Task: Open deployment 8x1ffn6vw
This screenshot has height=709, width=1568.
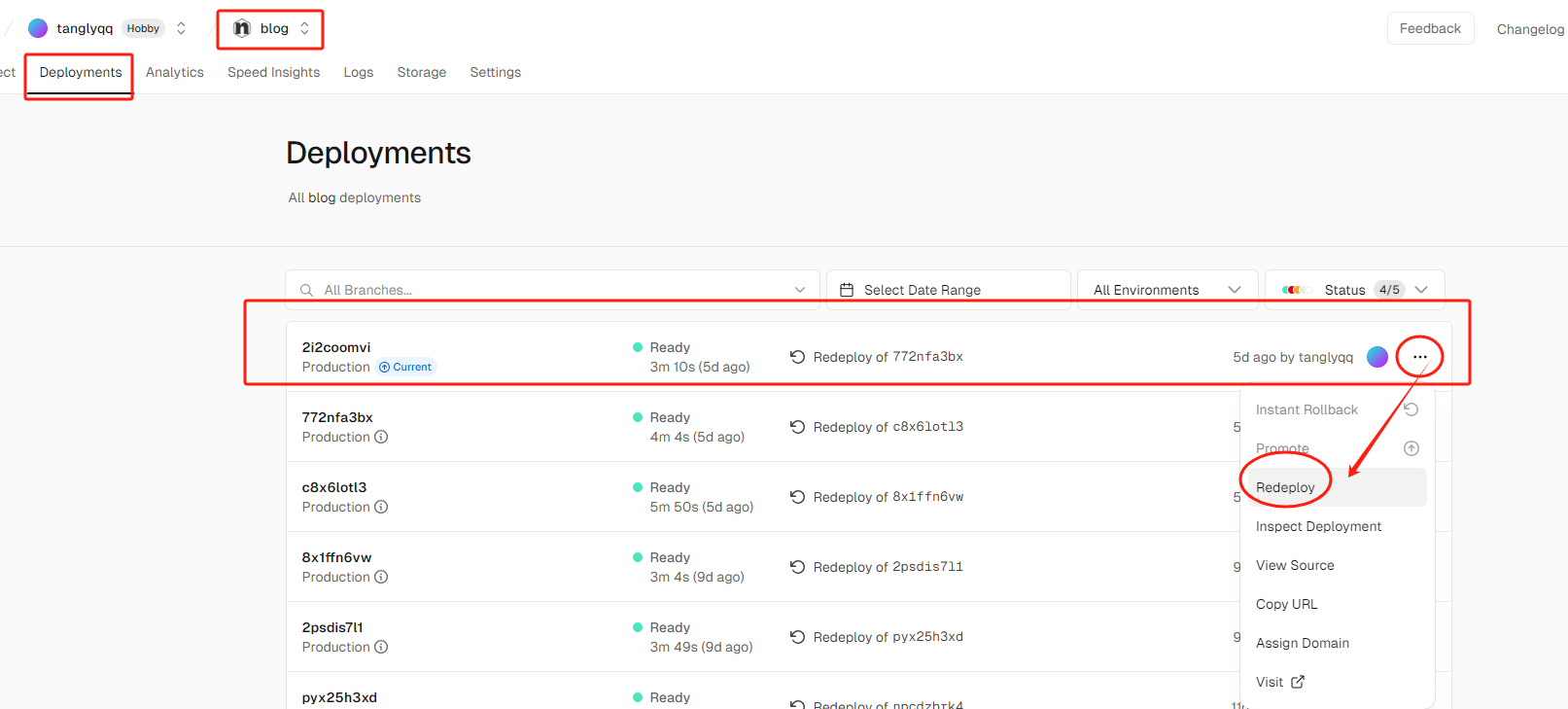Action: (x=336, y=557)
